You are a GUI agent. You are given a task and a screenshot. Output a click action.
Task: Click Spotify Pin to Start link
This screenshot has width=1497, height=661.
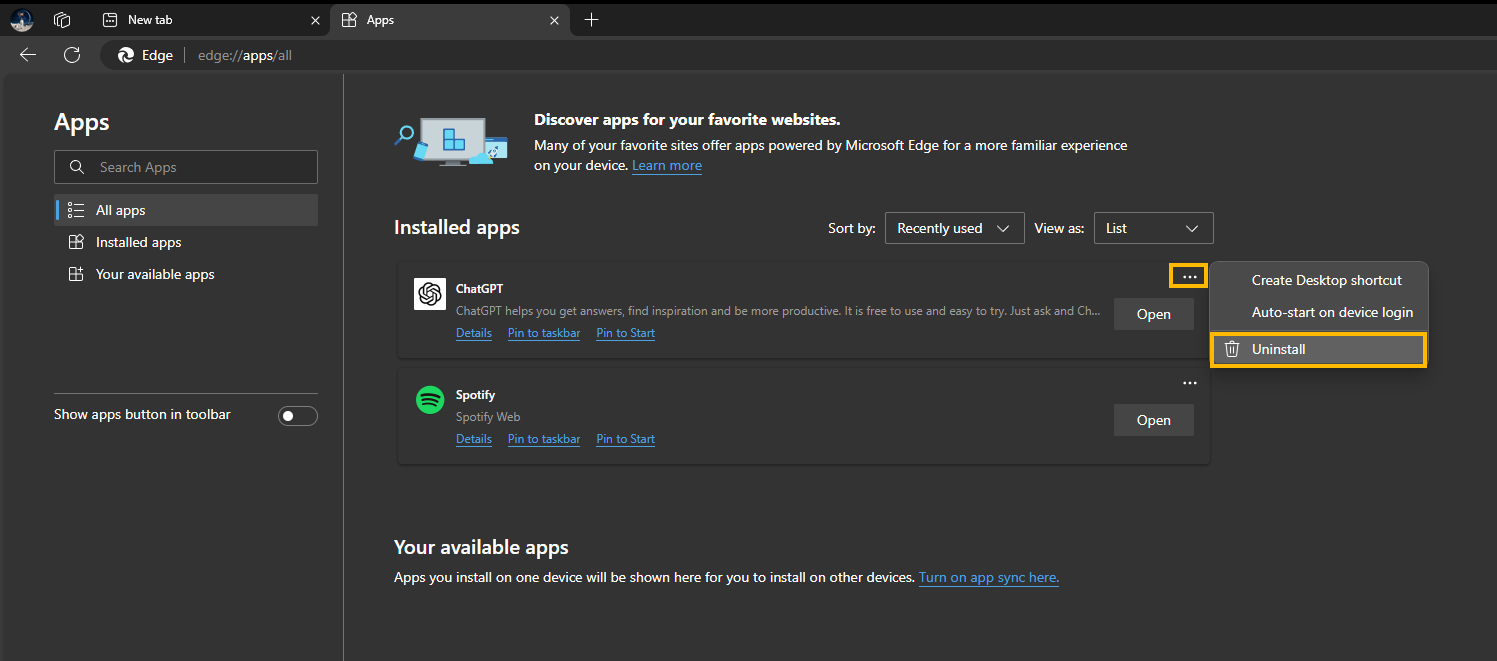[626, 439]
